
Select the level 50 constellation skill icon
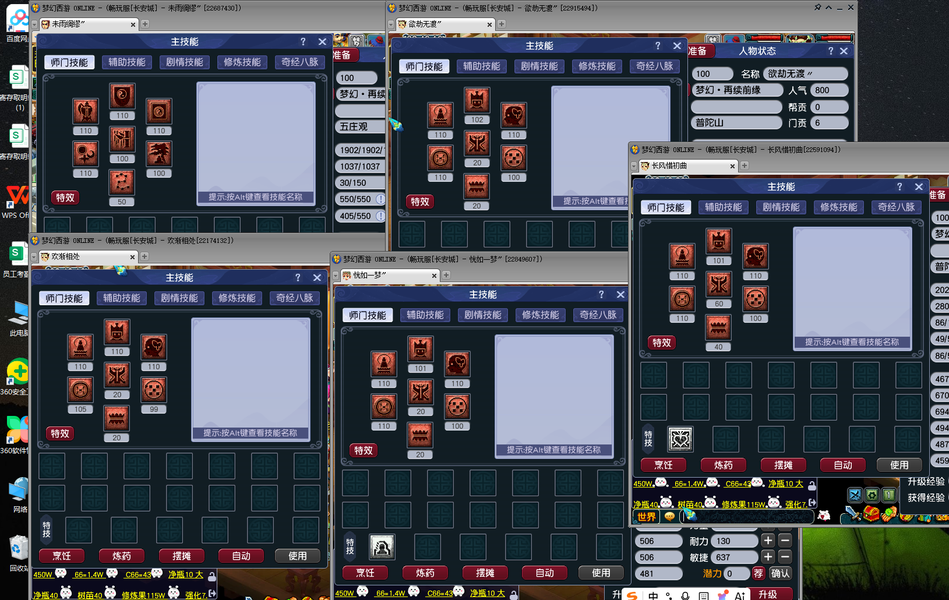point(122,182)
